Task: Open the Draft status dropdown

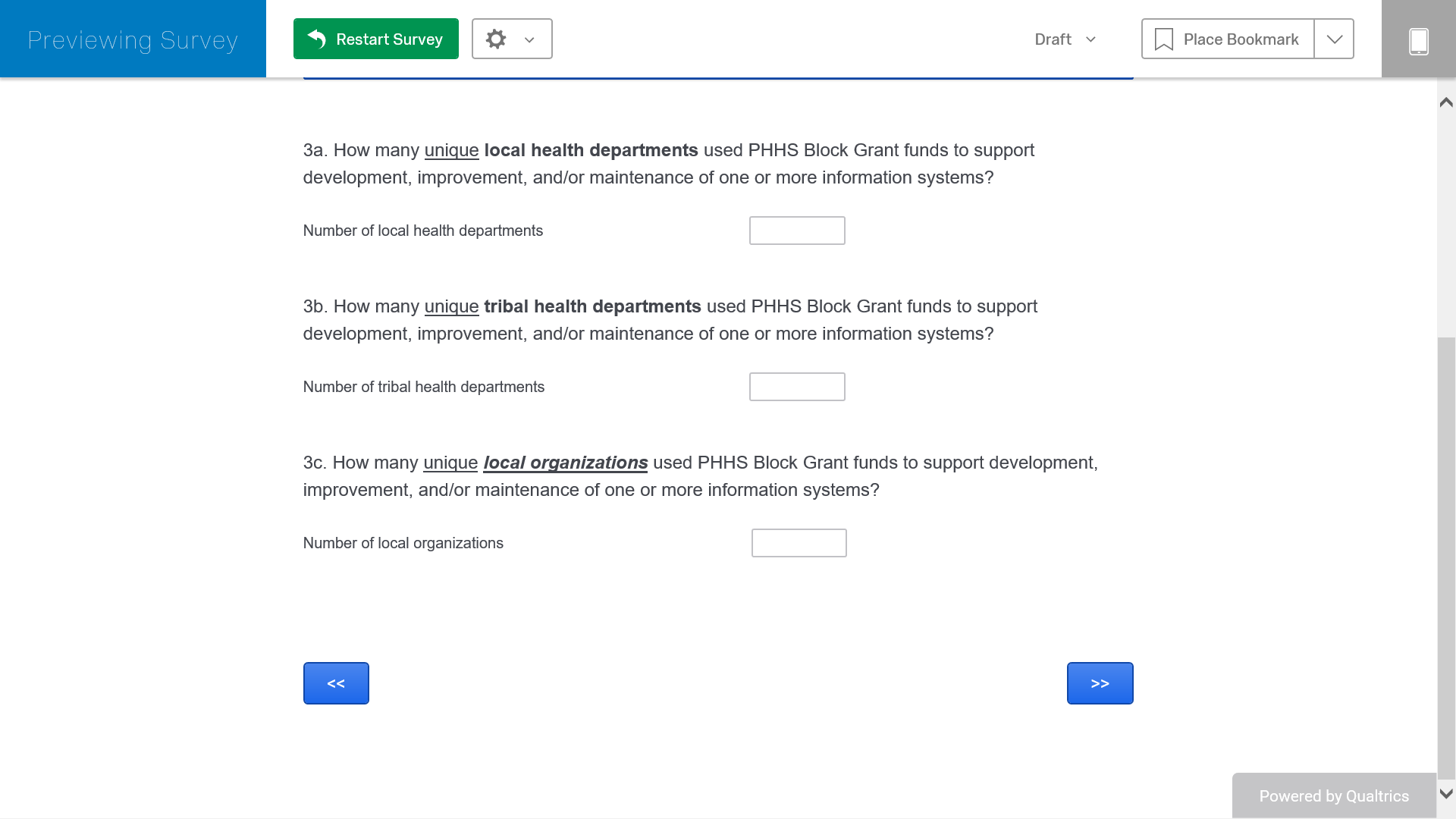Action: (x=1065, y=39)
